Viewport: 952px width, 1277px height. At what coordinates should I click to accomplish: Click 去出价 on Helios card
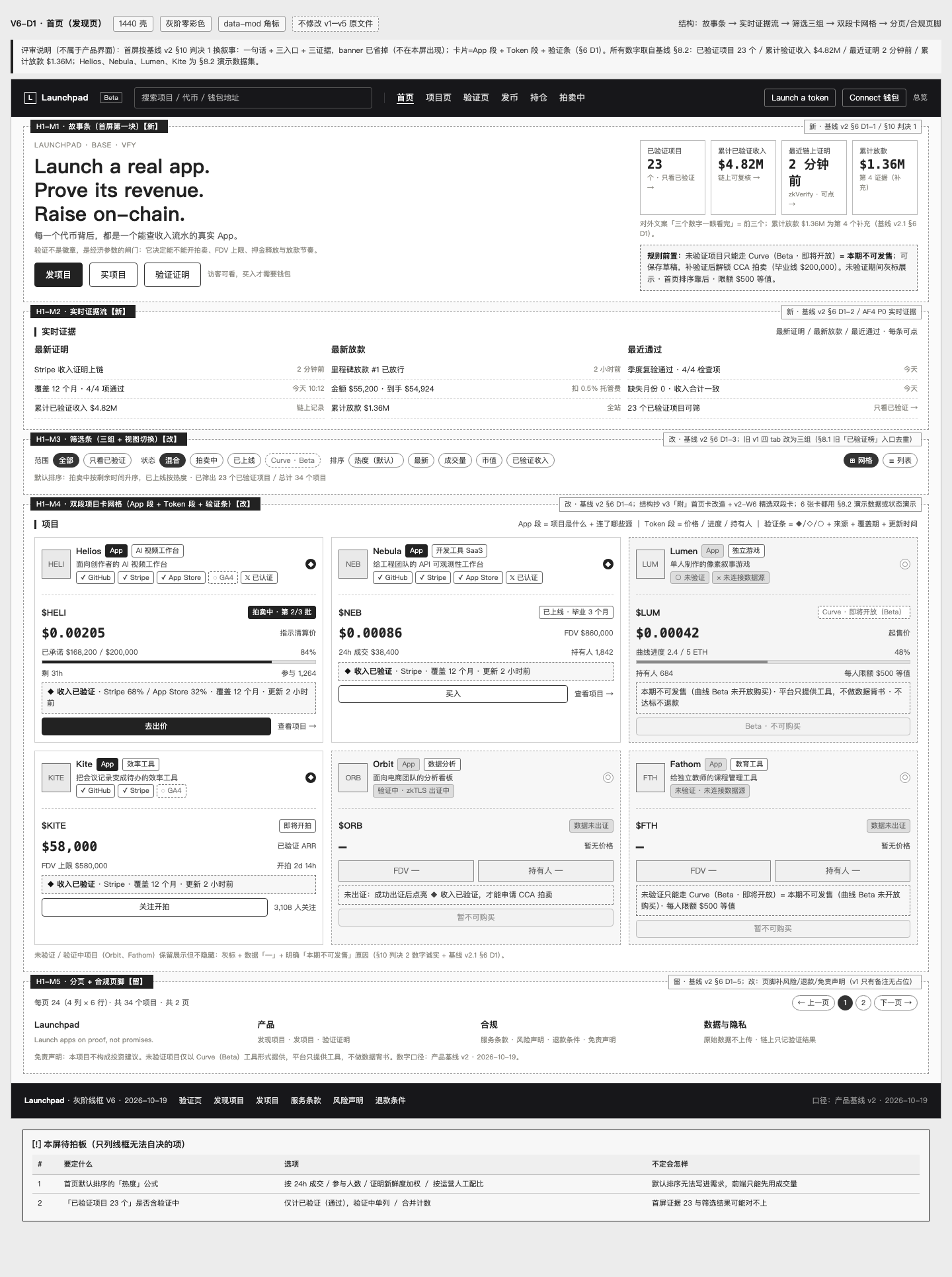(156, 726)
